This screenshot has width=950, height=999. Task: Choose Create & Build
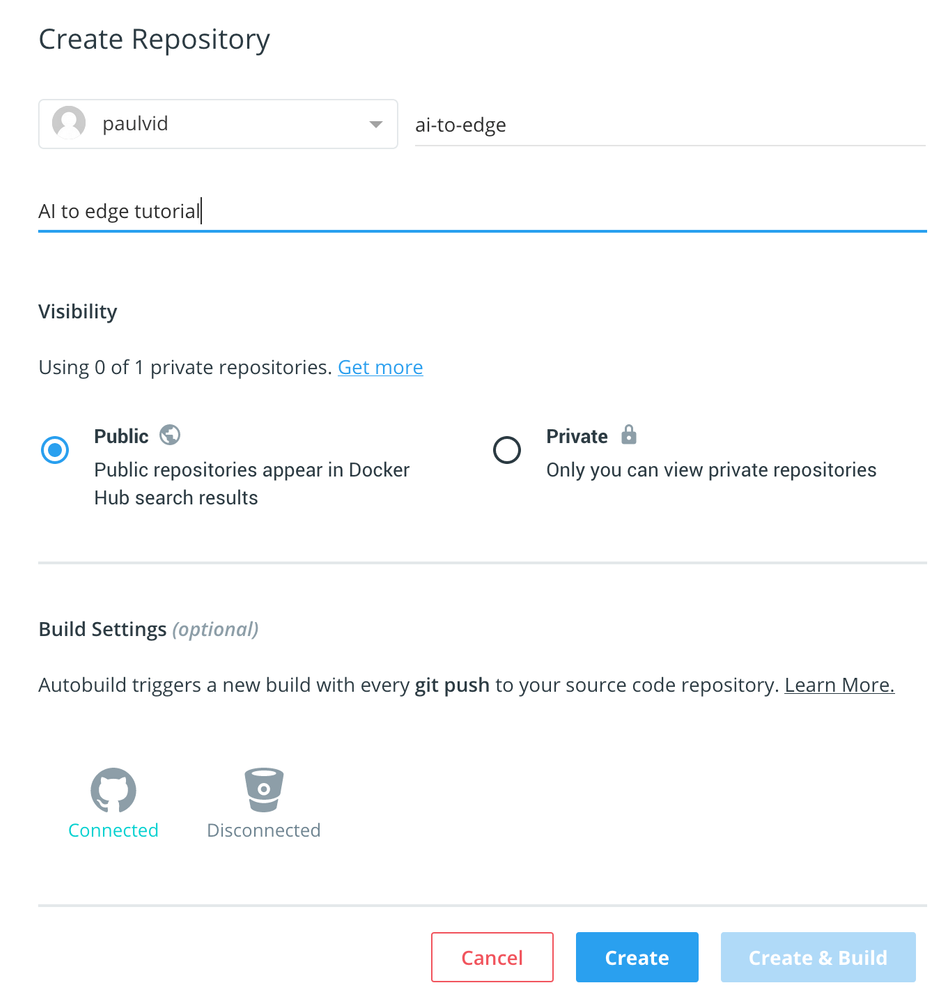pos(817,957)
